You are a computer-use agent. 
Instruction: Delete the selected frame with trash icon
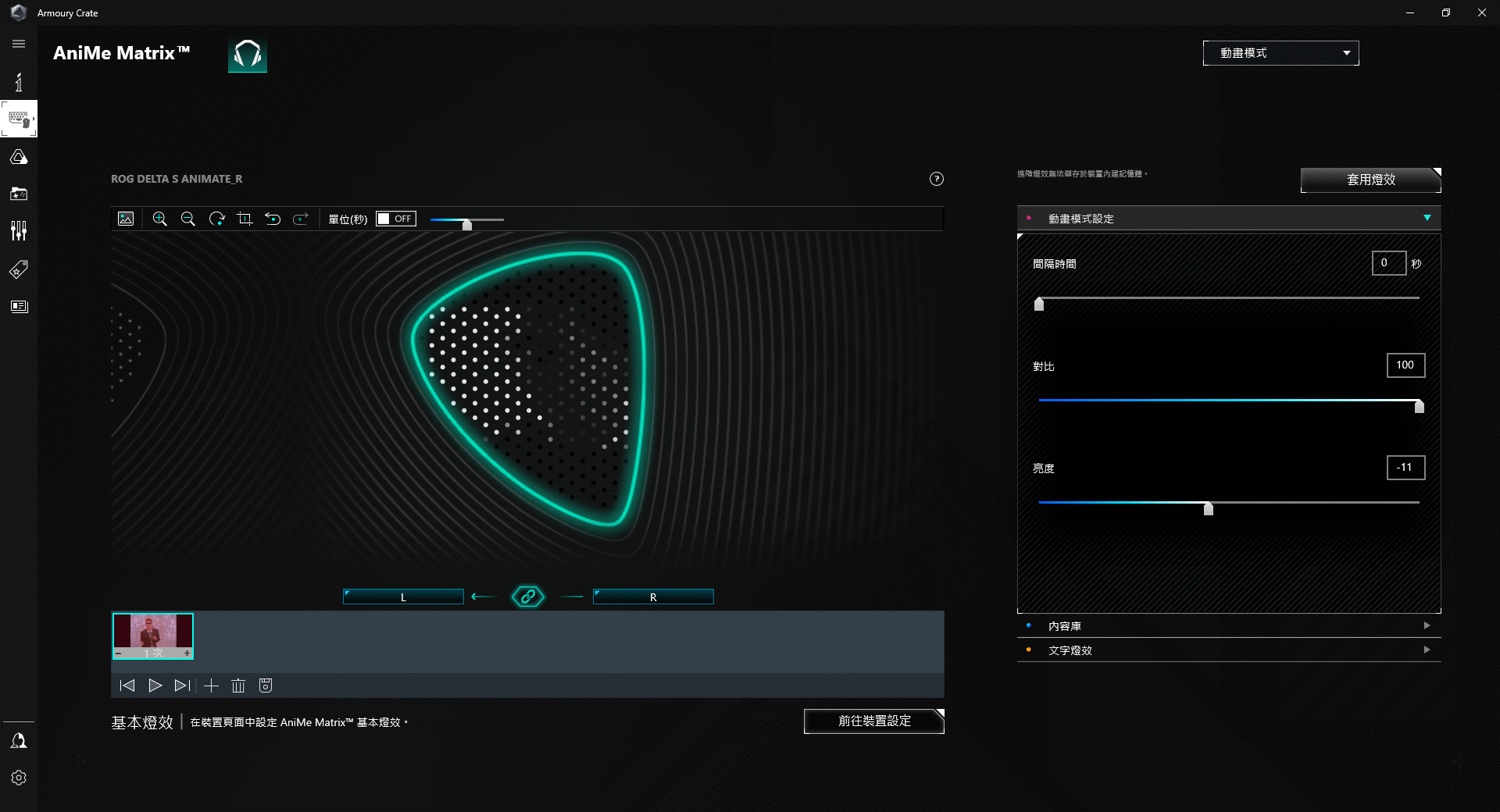[238, 686]
